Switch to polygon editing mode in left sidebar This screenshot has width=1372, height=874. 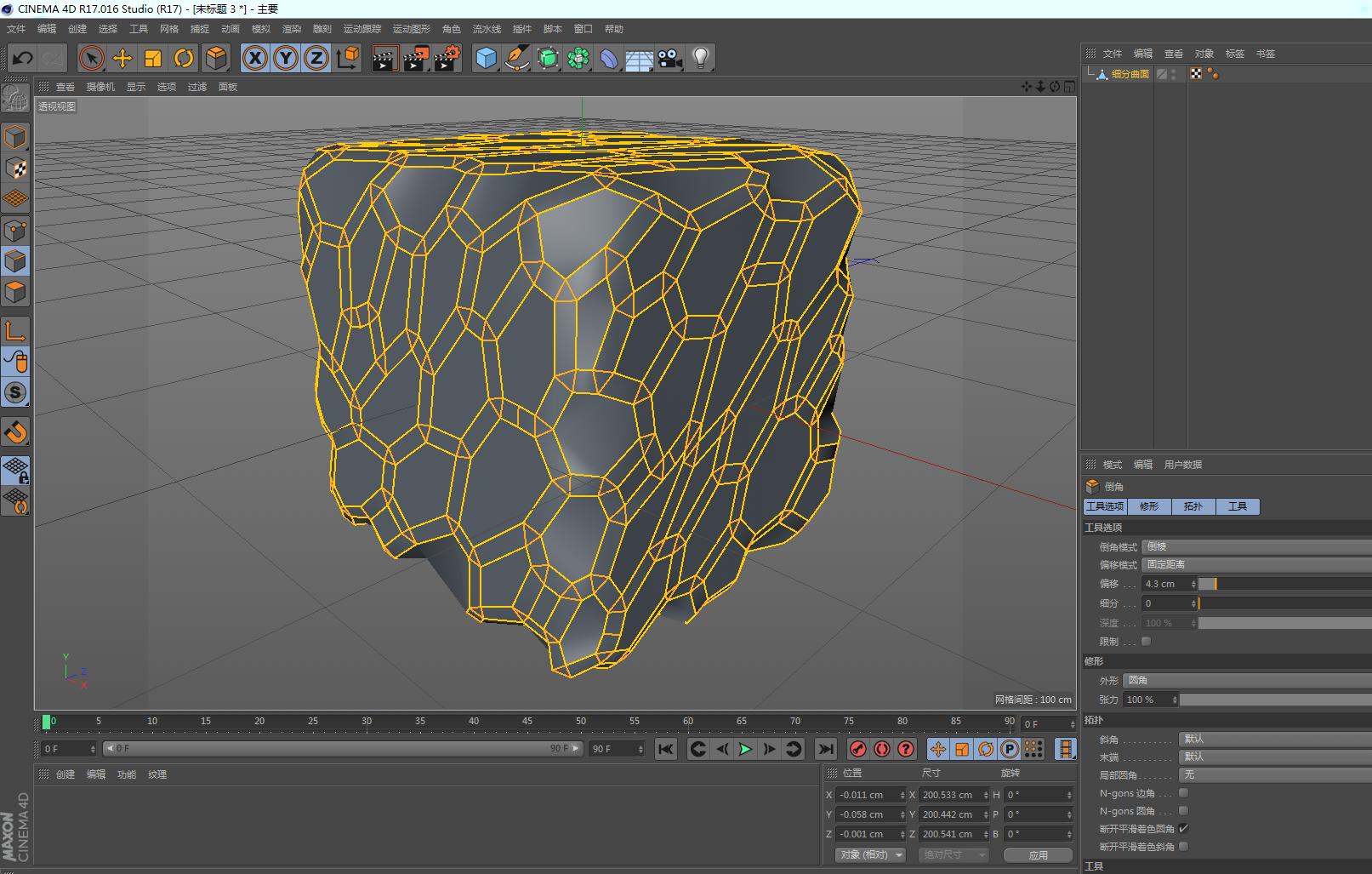16,292
